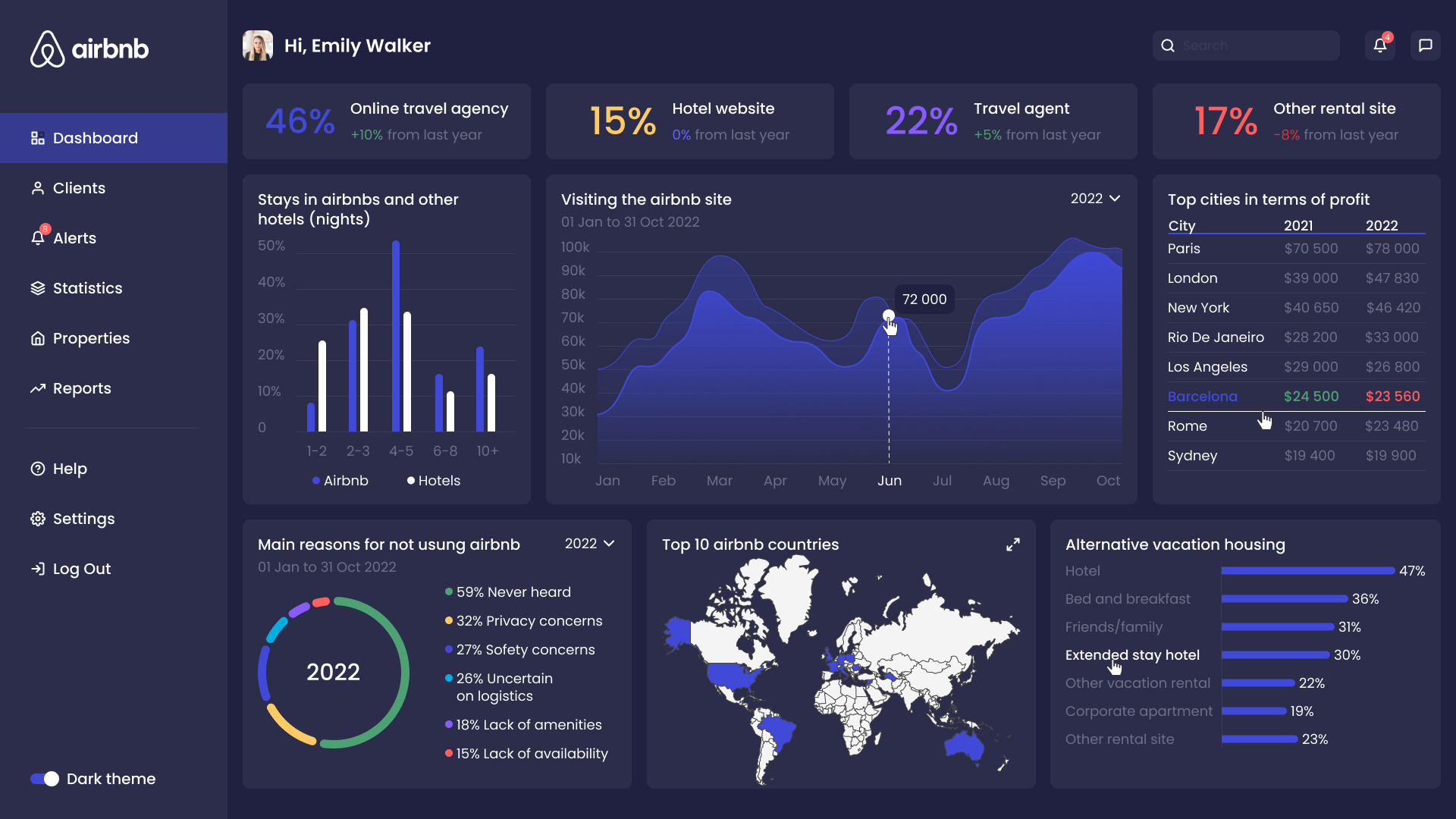Select the Travel agent 22% card

tap(993, 121)
